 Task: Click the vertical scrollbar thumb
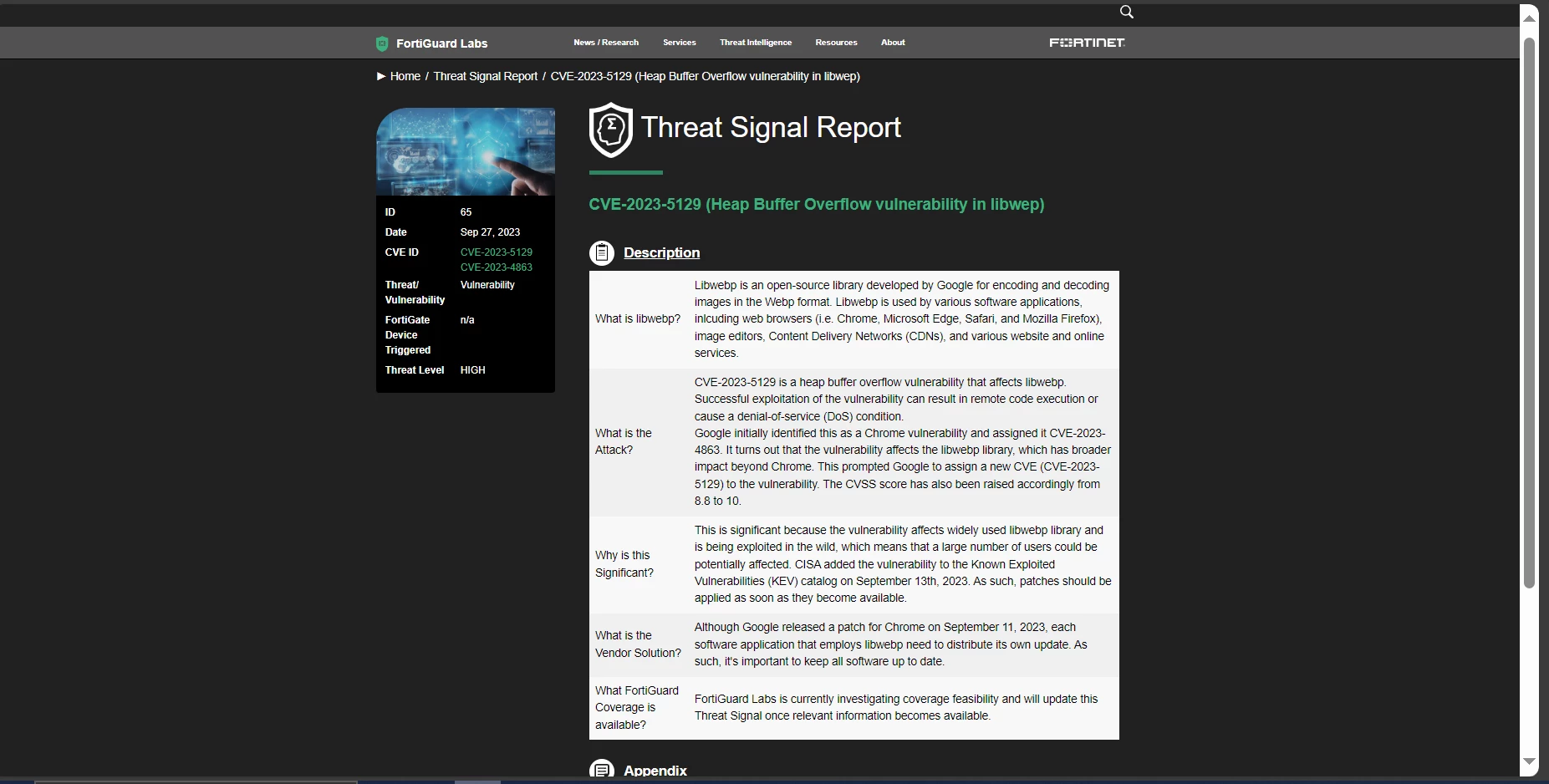point(1529,313)
